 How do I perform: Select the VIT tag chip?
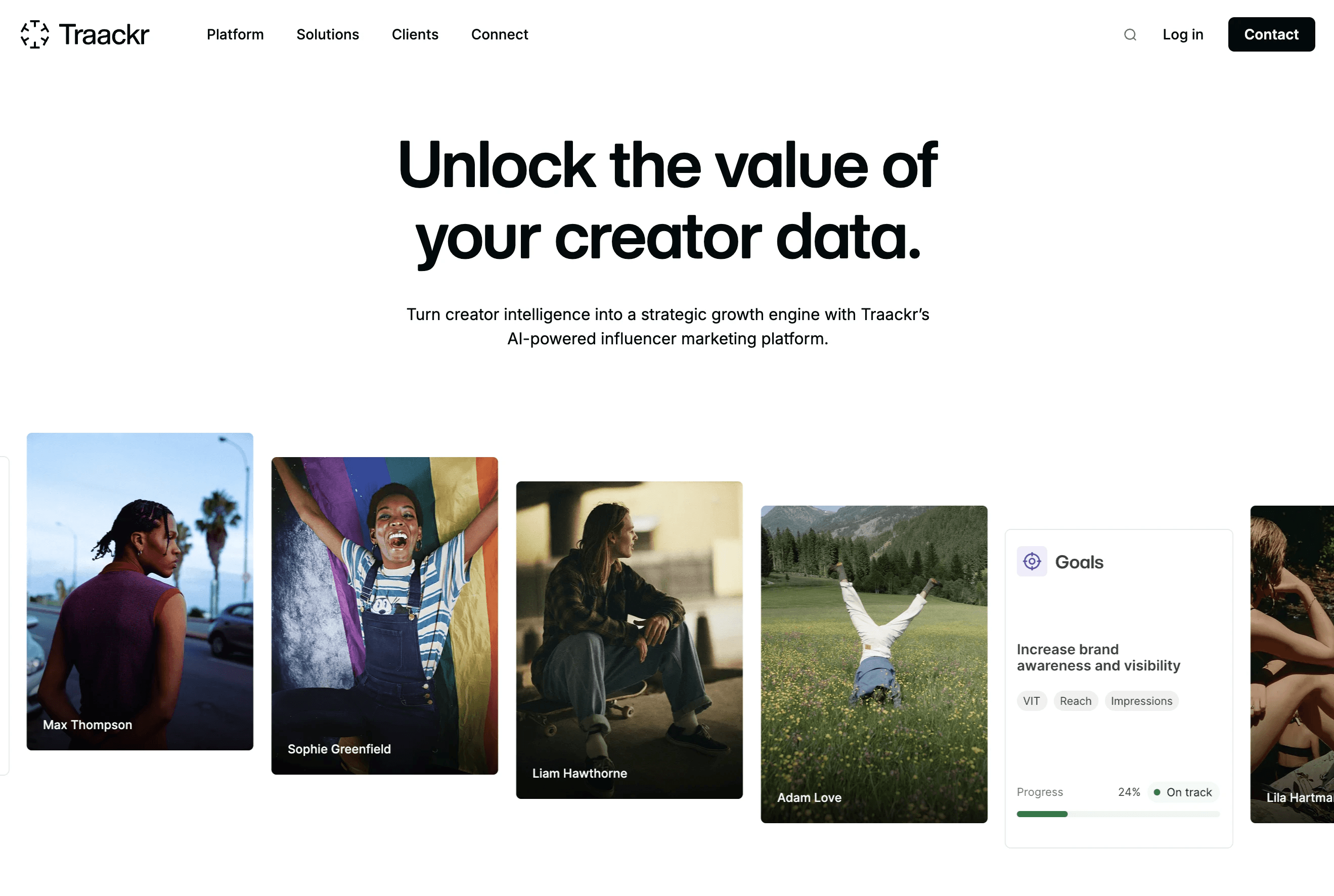[1031, 701]
